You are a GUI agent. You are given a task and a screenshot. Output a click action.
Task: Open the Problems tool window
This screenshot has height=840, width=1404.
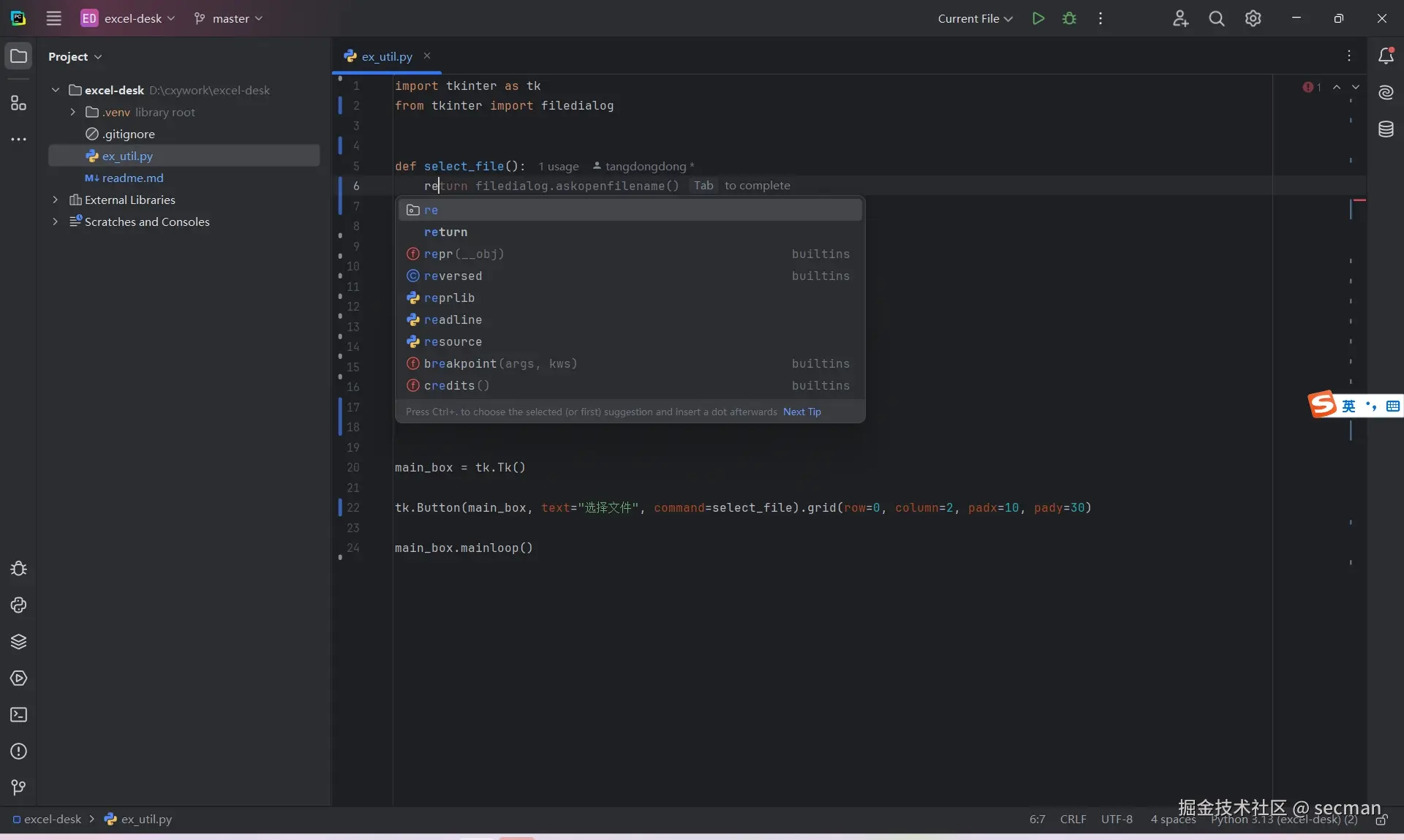pyautogui.click(x=18, y=752)
